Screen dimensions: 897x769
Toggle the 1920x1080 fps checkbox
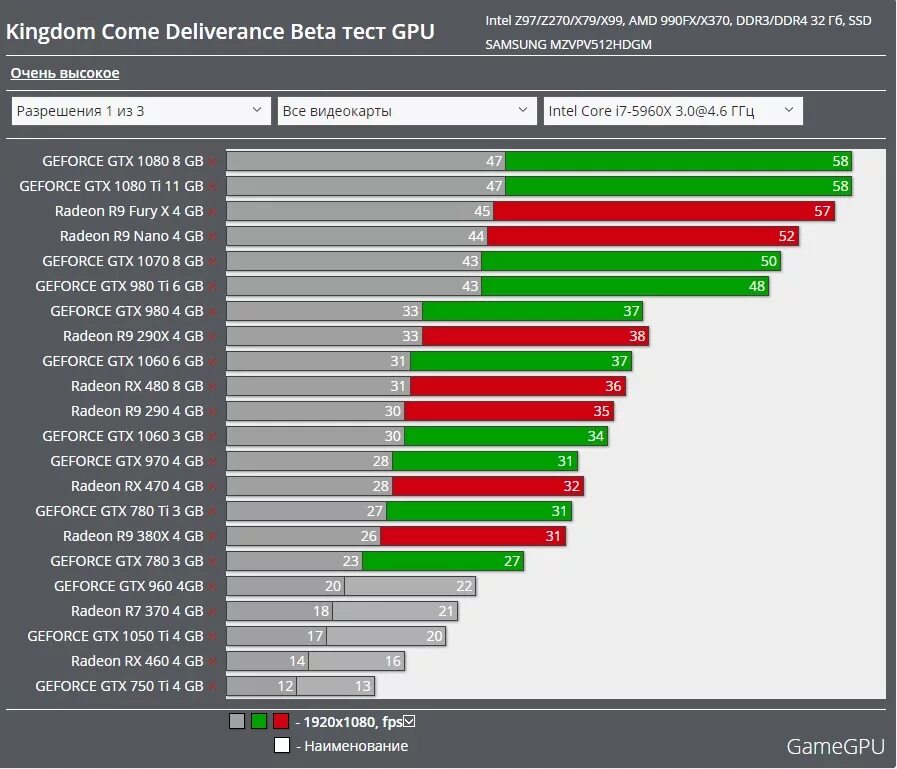click(x=409, y=722)
